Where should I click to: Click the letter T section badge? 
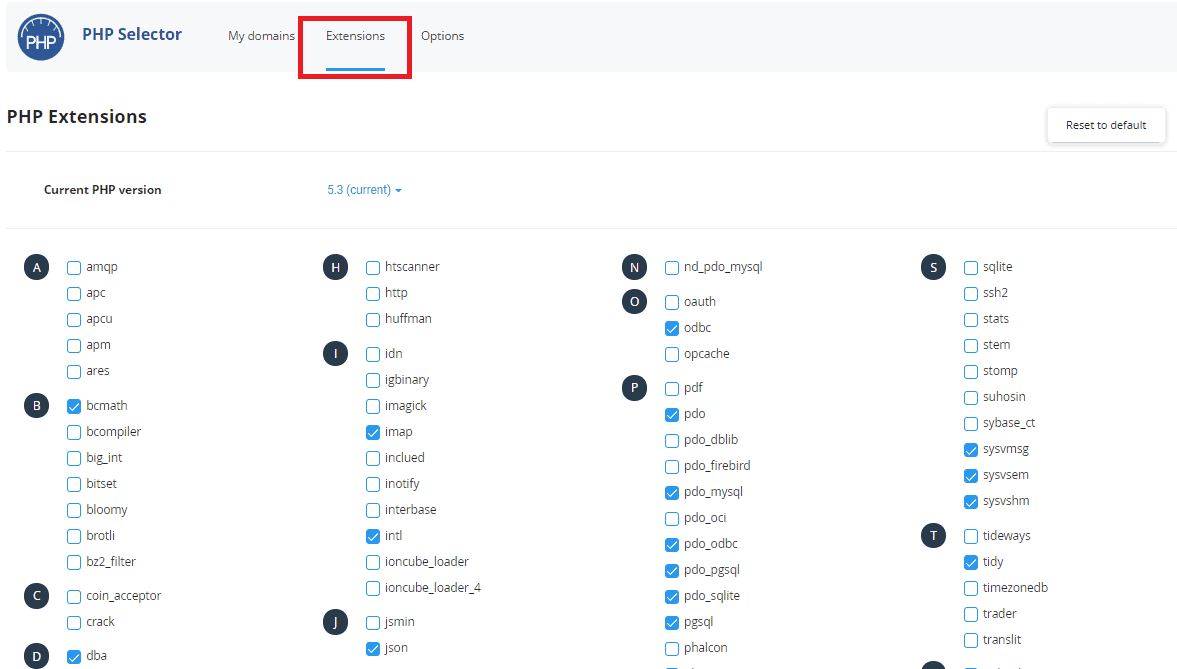point(933,535)
